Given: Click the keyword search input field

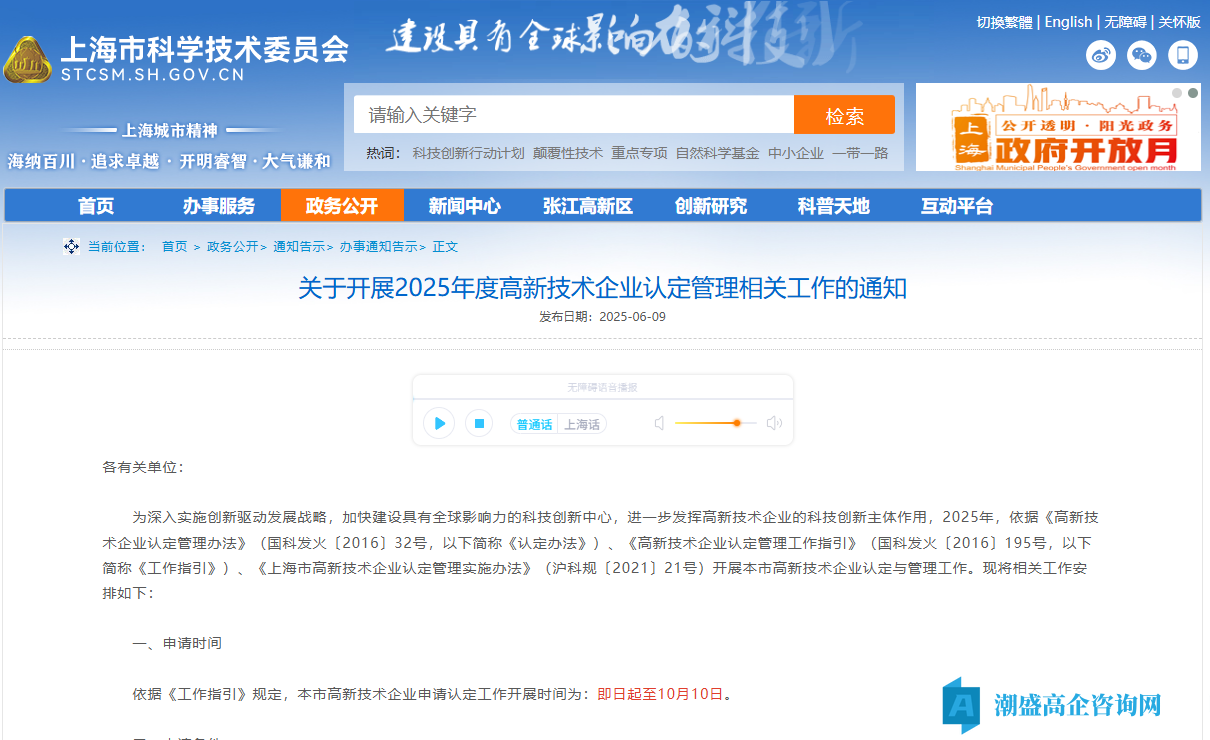Looking at the screenshot, I should pos(573,115).
